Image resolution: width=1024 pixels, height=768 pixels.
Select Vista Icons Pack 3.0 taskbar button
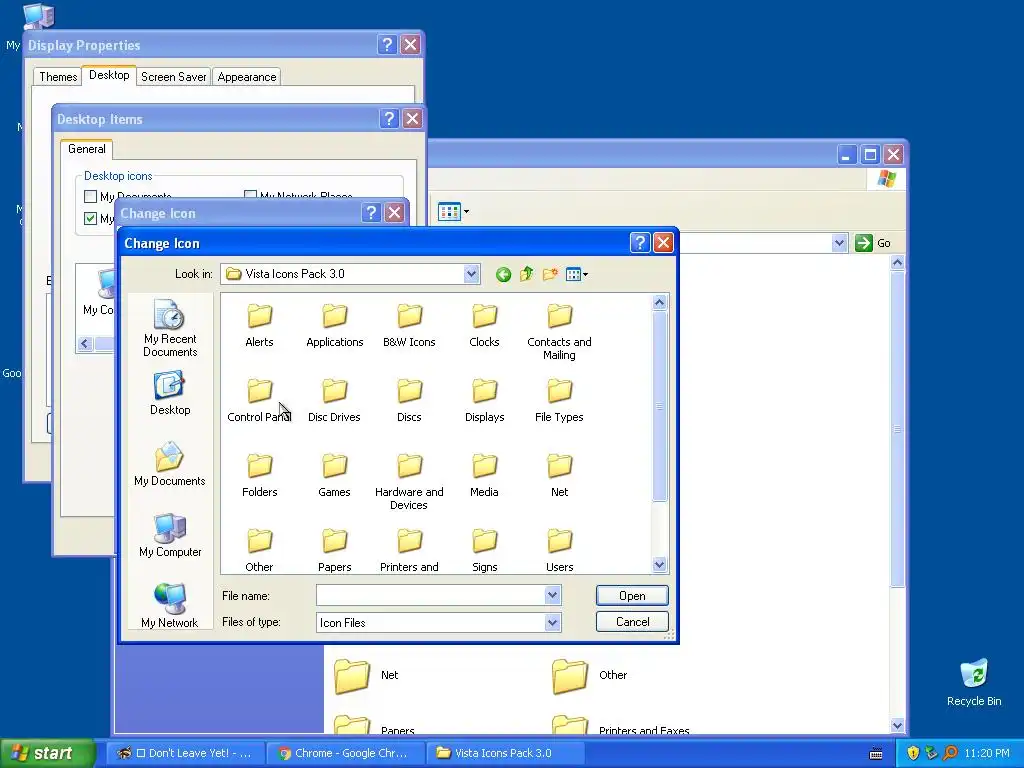click(504, 753)
